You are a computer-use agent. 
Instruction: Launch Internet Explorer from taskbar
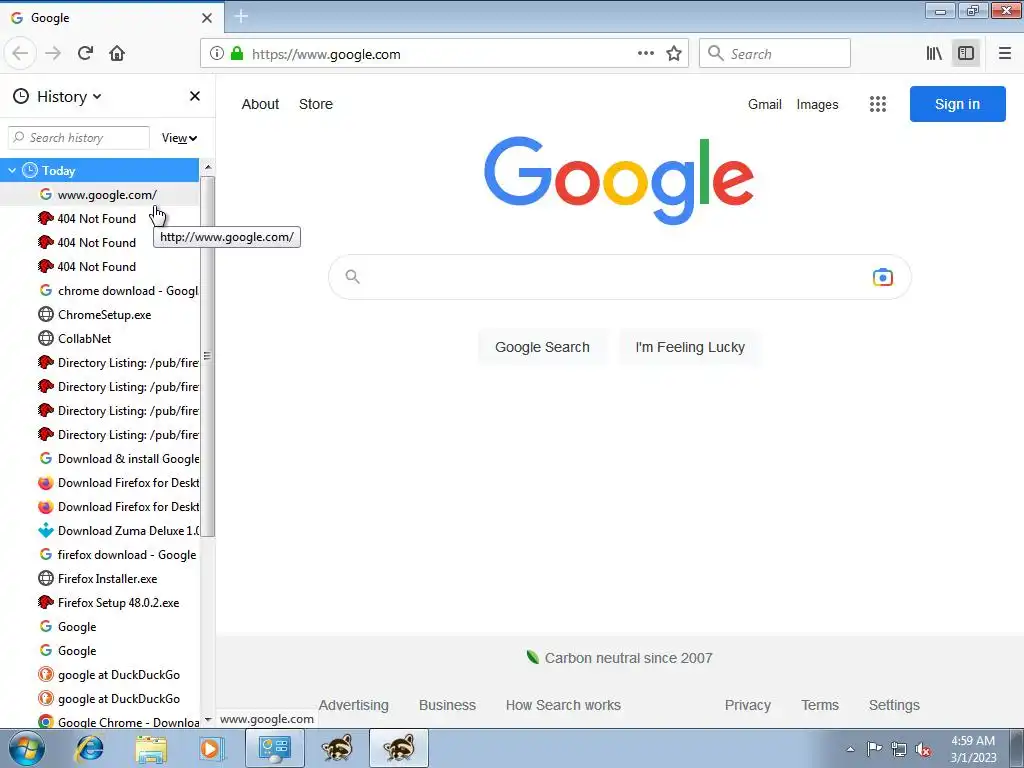pos(89,748)
